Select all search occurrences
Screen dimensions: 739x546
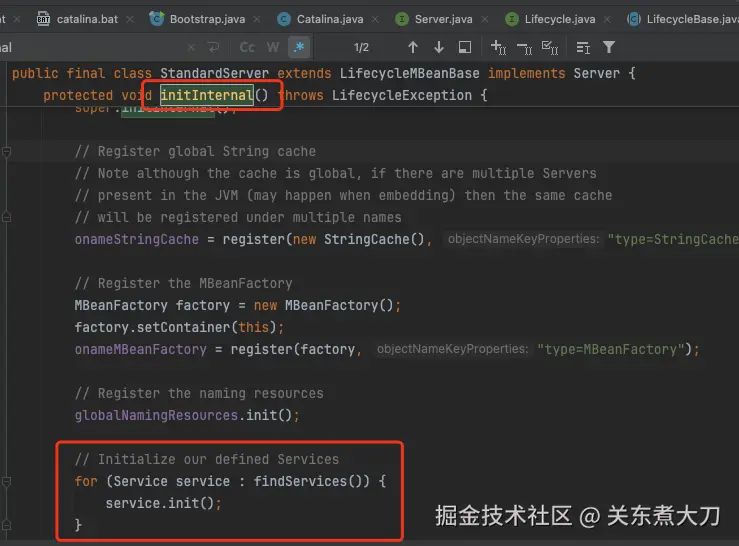[x=550, y=48]
